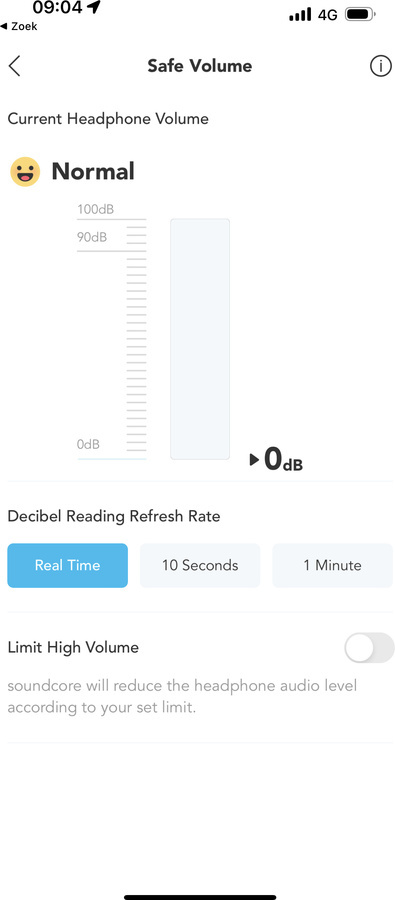The height and width of the screenshot is (900, 395).
Task: Tap the Normal volume status text
Action: click(93, 172)
